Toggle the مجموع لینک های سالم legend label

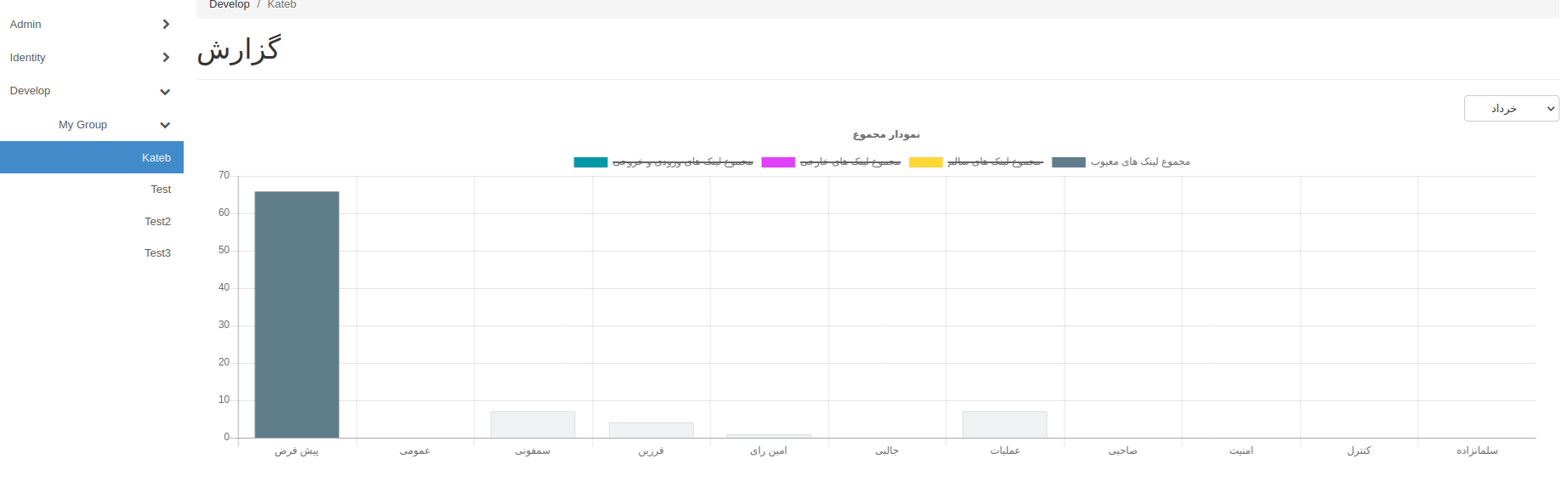point(996,161)
